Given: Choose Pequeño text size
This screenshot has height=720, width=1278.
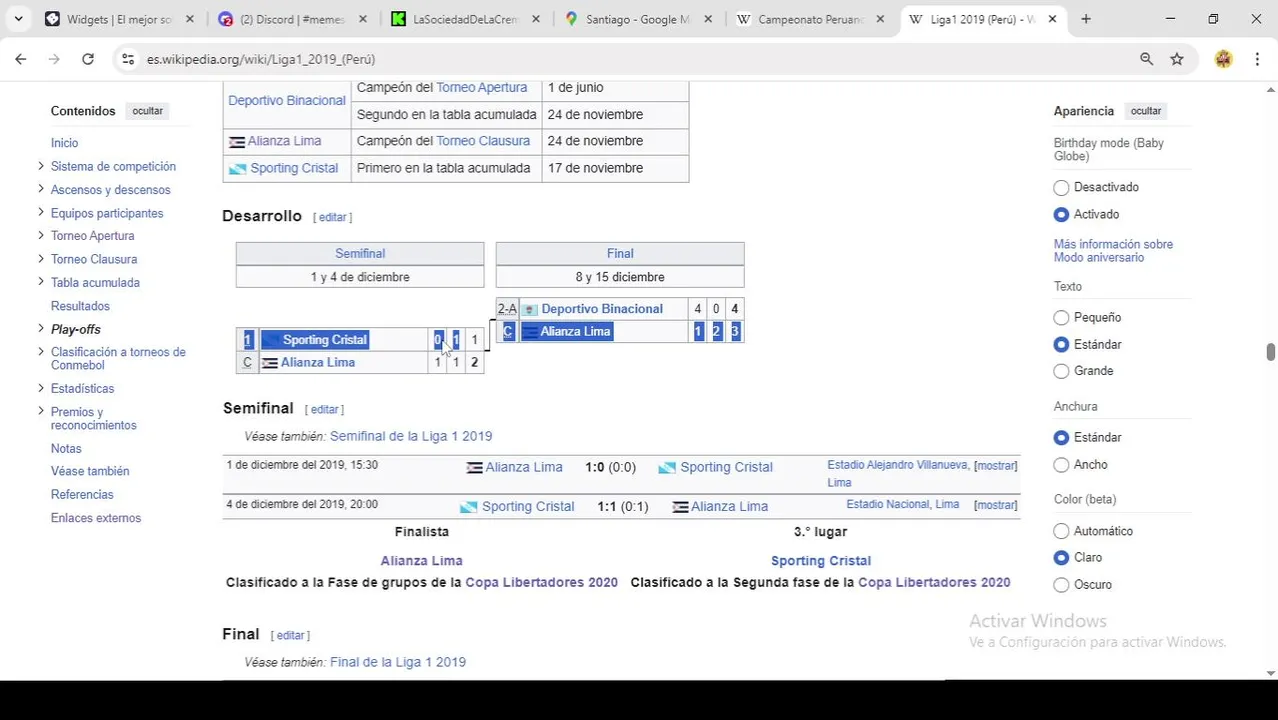Looking at the screenshot, I should [1061, 318].
